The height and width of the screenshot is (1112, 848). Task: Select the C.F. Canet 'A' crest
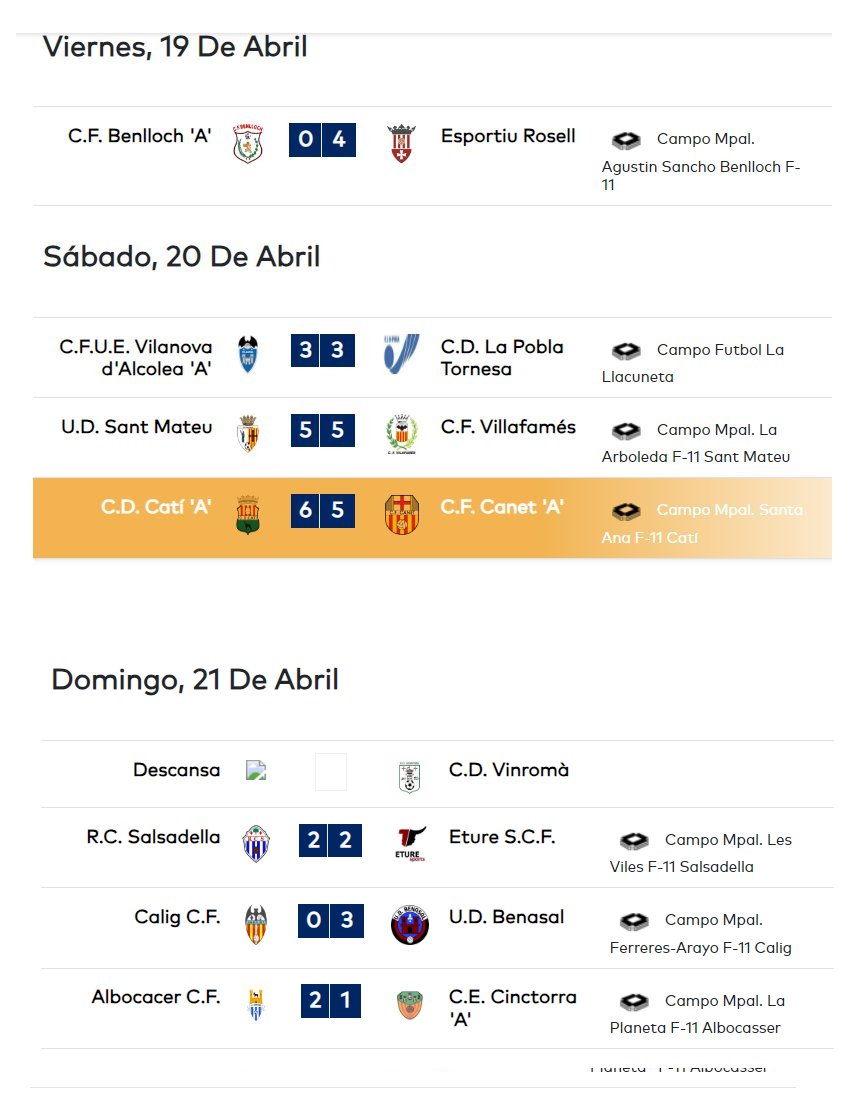402,514
